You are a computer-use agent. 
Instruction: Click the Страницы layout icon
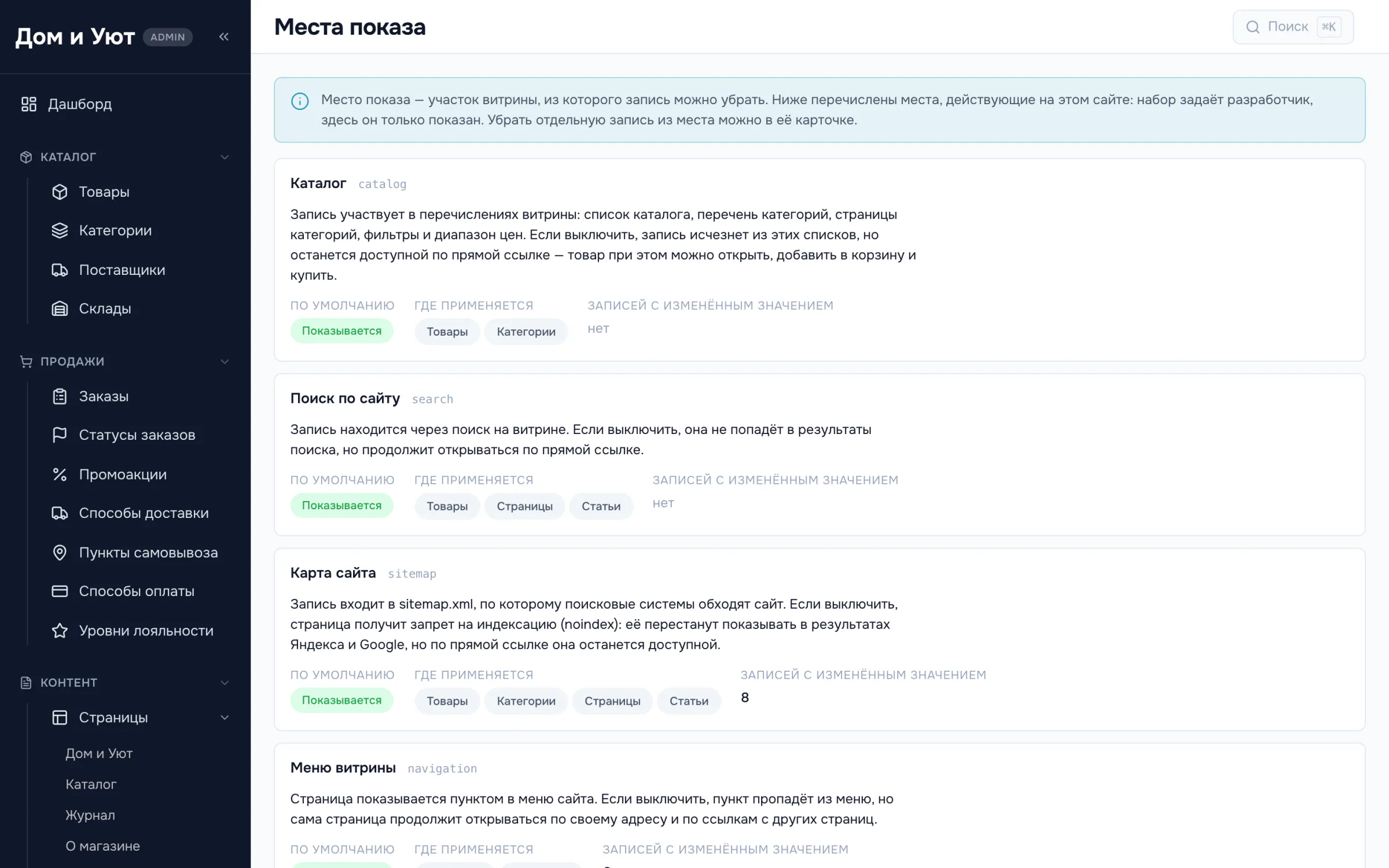pos(60,718)
